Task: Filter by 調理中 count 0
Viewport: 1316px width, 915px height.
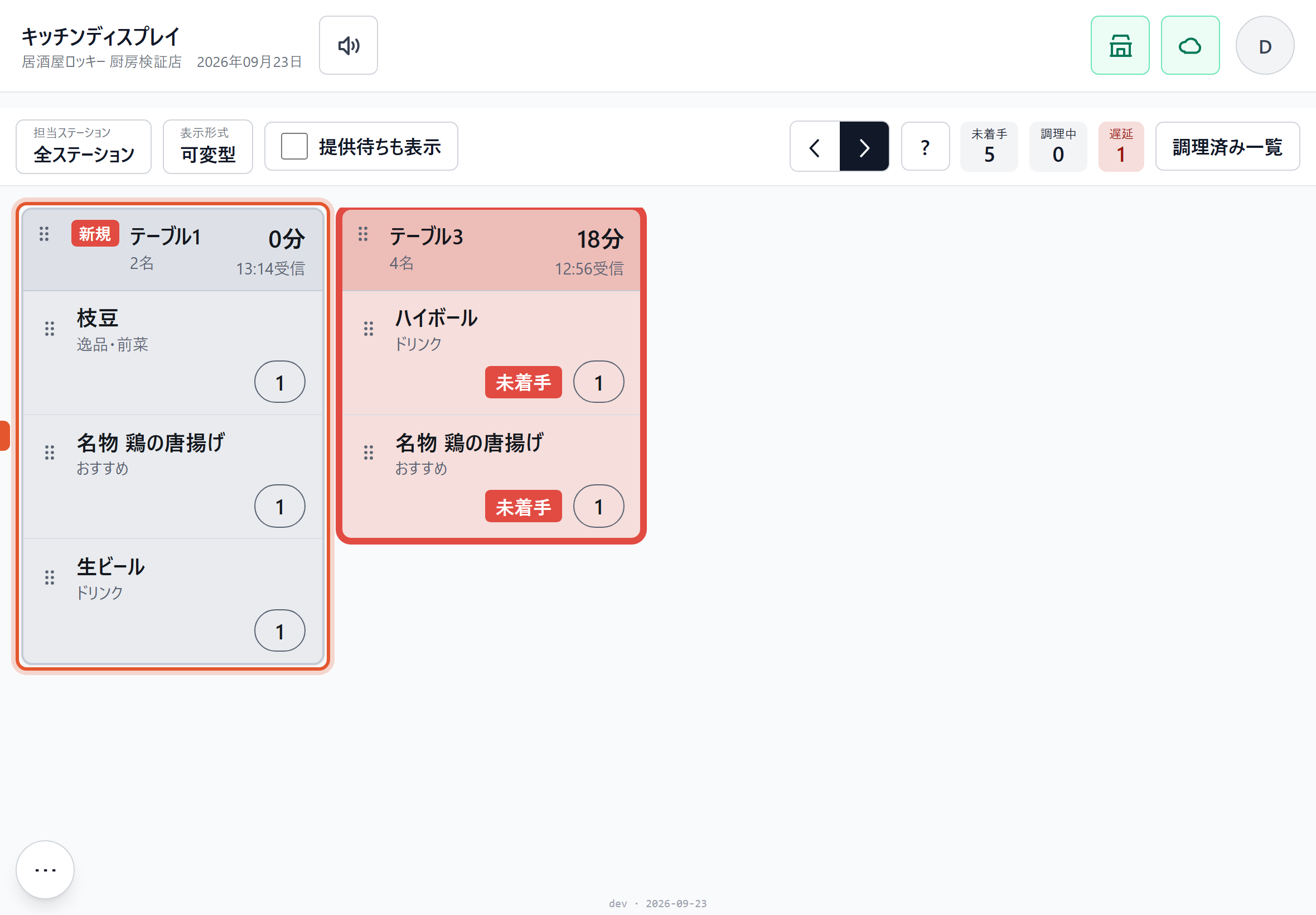Action: (1058, 146)
